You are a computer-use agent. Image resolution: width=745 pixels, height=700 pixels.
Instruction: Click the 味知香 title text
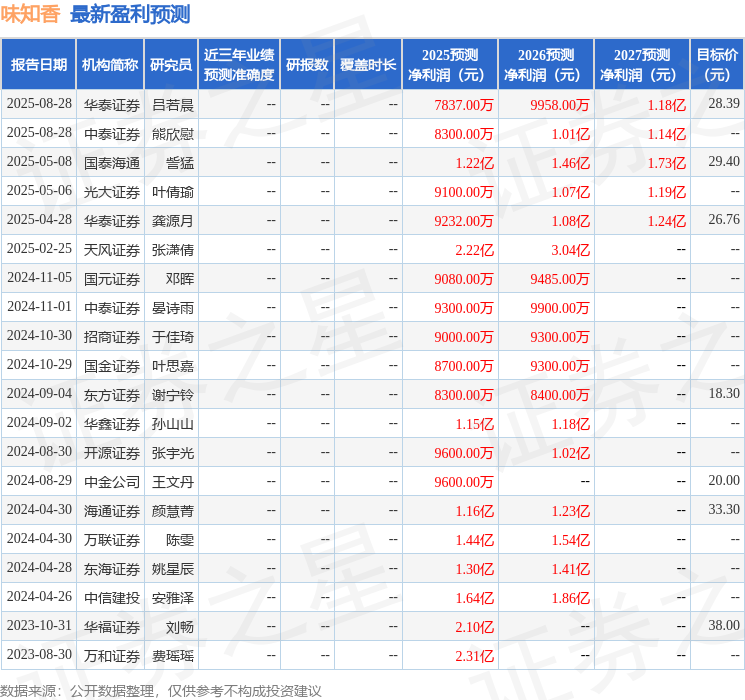[x=30, y=14]
